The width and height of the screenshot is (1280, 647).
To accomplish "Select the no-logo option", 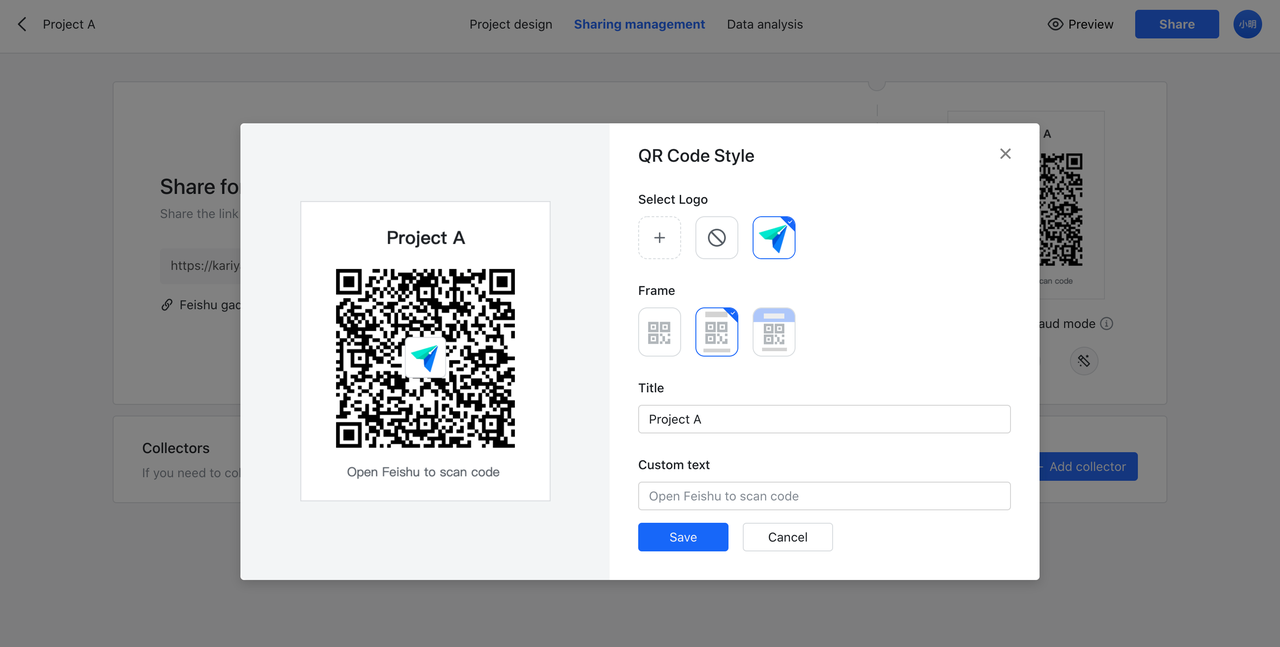I will pos(717,238).
